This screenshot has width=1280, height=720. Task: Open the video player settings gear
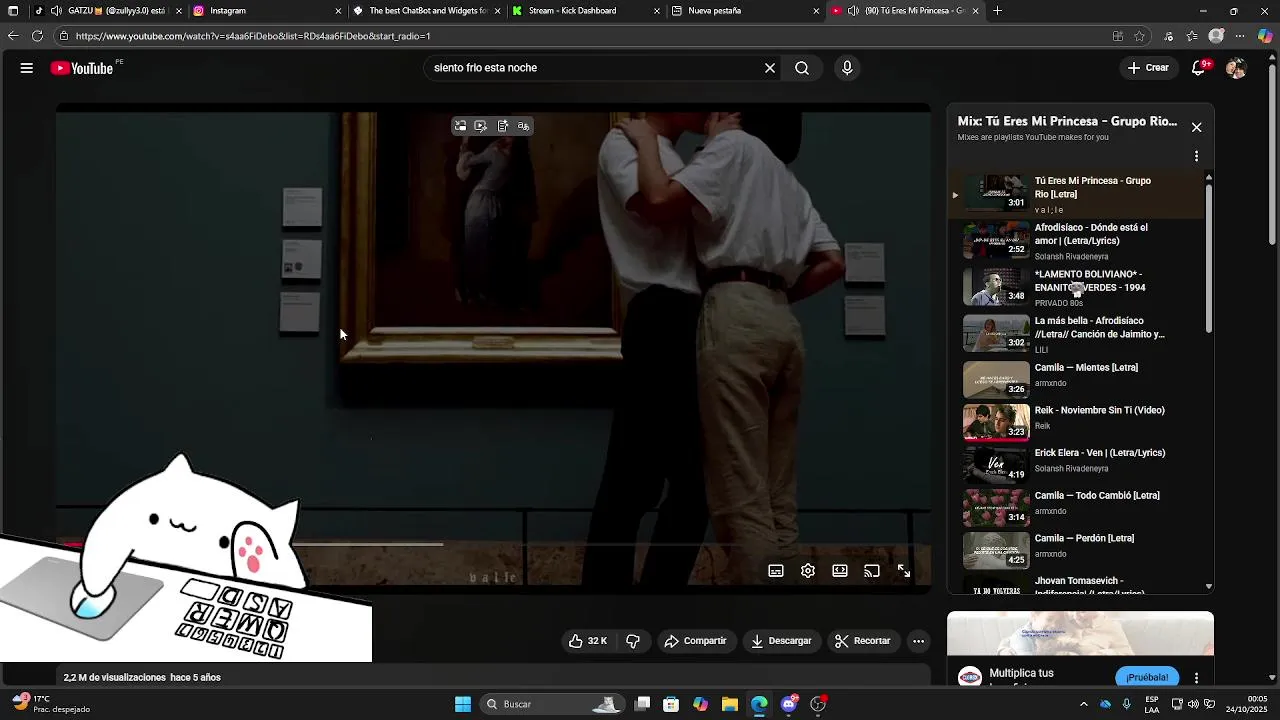[808, 571]
